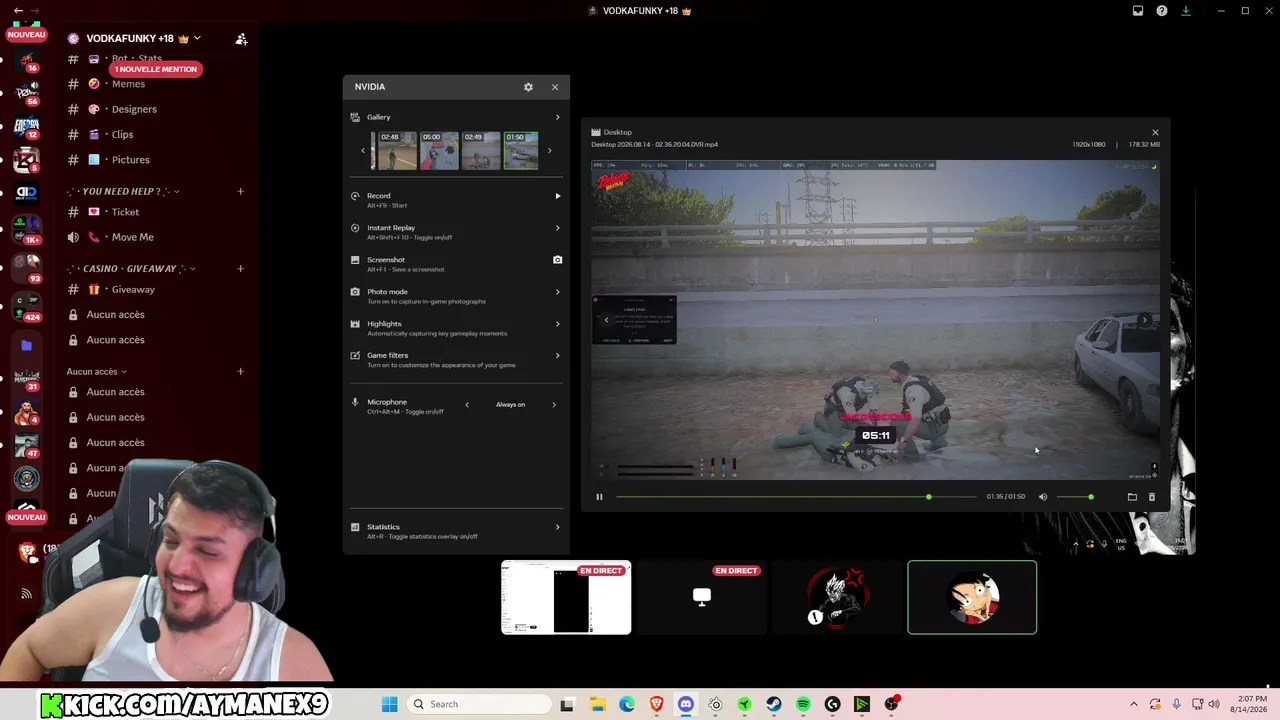This screenshot has height=720, width=1280.
Task: Open Discord inbox icon in title bar
Action: tap(1138, 11)
